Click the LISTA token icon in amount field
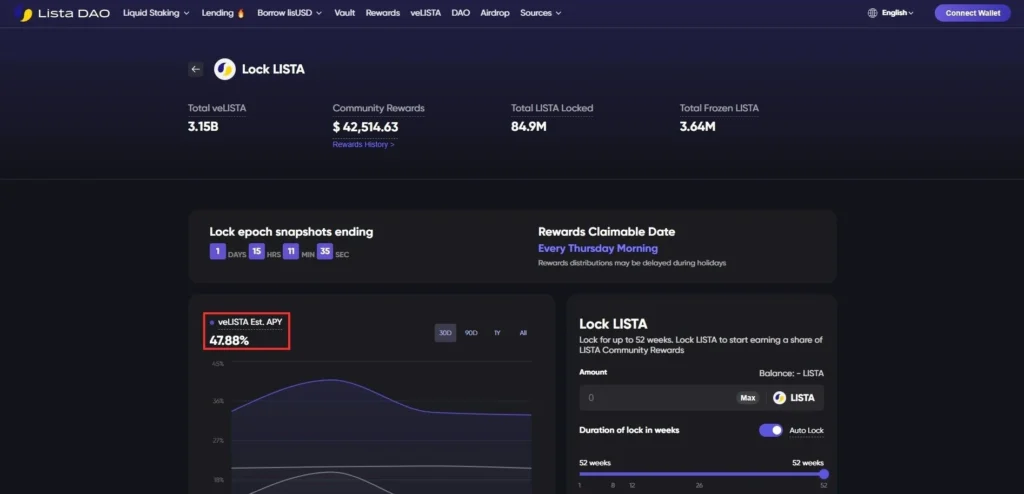The height and width of the screenshot is (494, 1024). coord(779,398)
